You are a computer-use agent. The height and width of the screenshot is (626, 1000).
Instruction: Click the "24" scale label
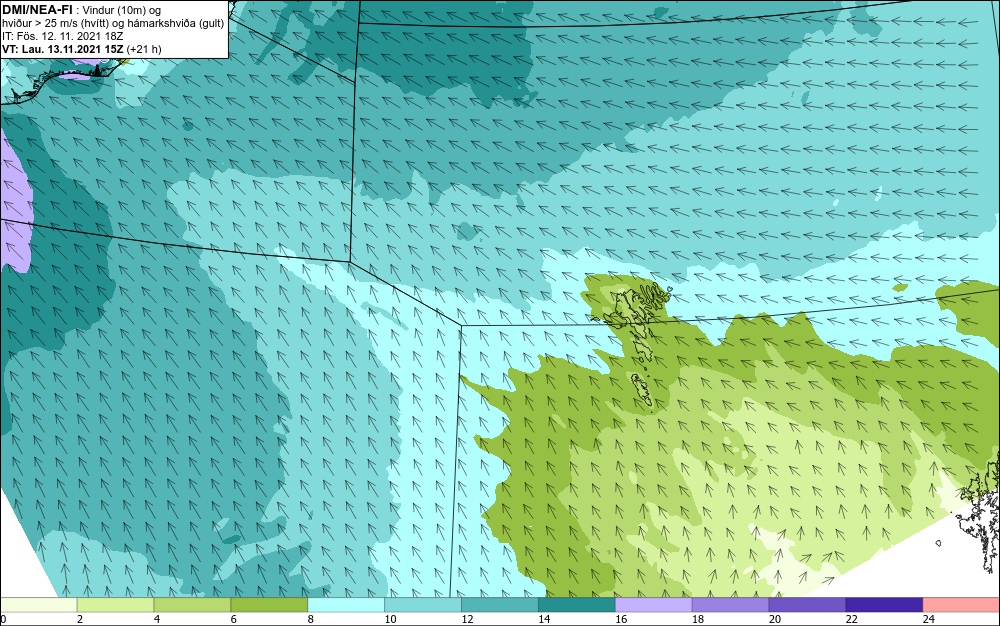pos(929,619)
